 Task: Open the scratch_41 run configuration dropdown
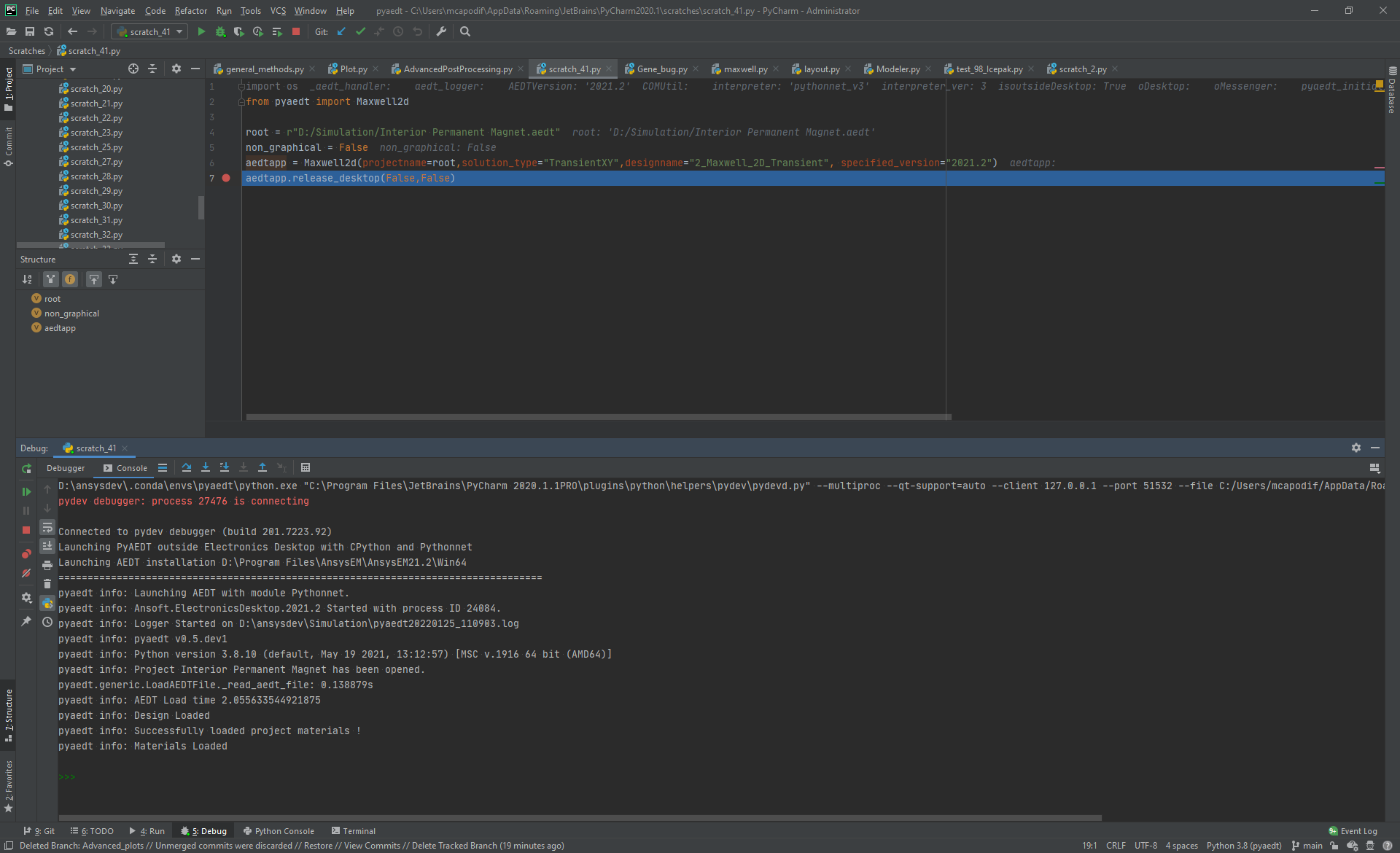tap(179, 31)
